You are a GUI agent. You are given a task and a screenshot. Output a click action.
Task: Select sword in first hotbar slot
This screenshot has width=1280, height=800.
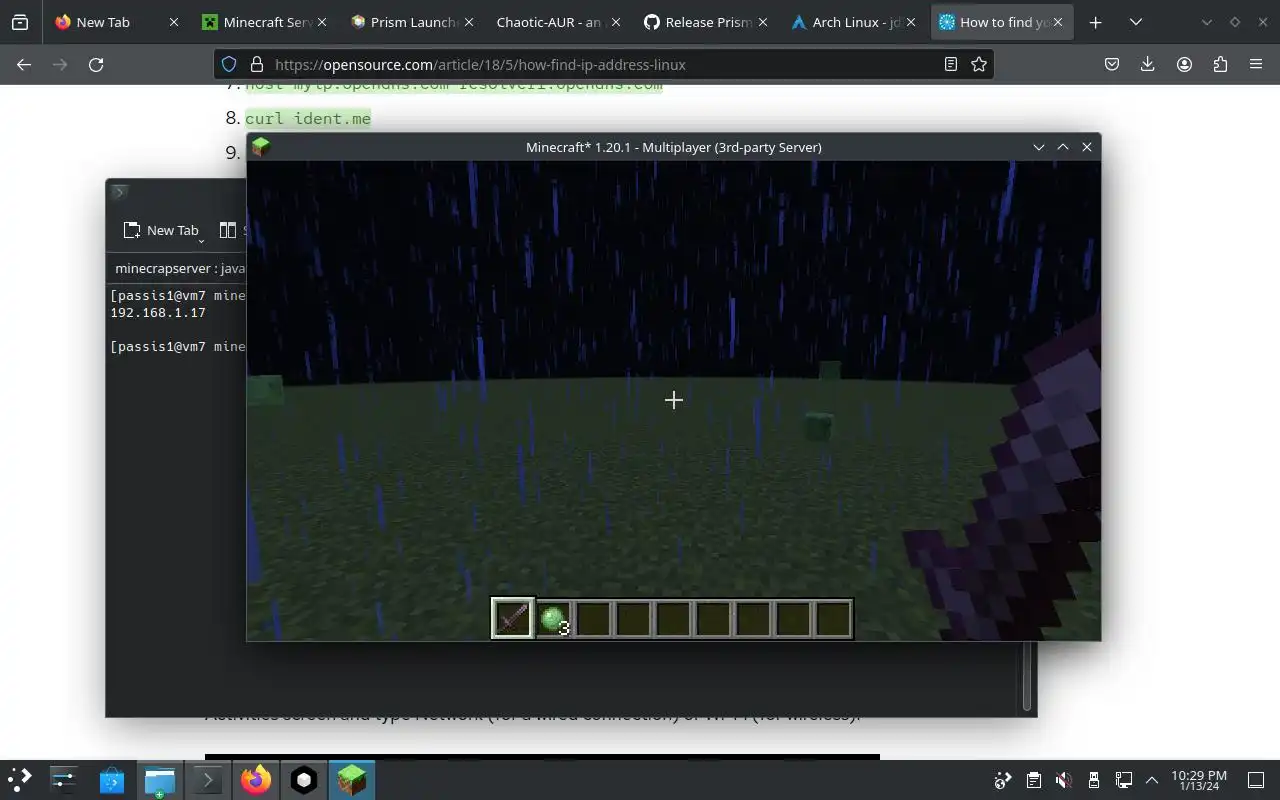(513, 619)
